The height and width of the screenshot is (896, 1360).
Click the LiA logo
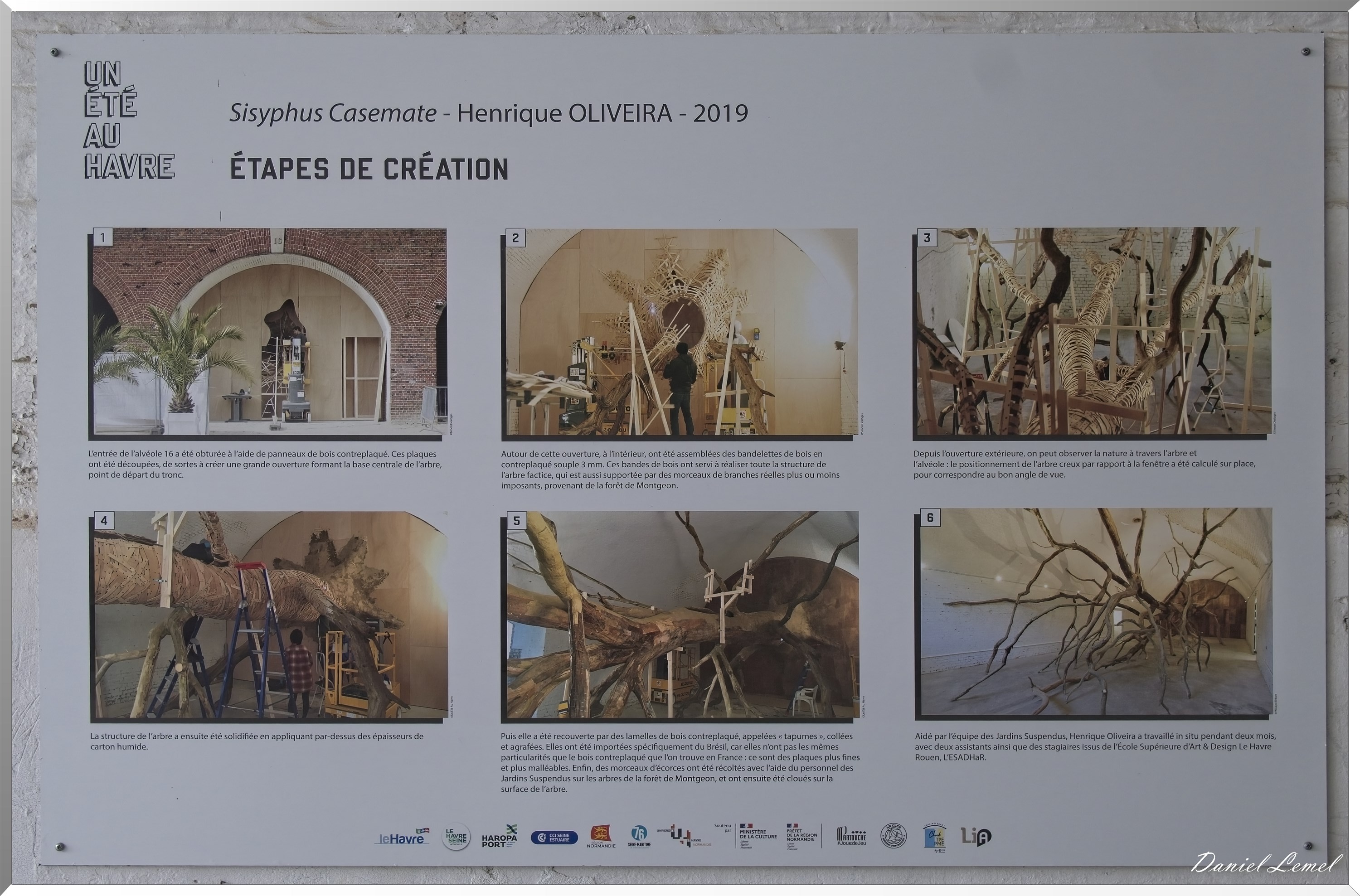point(976,837)
